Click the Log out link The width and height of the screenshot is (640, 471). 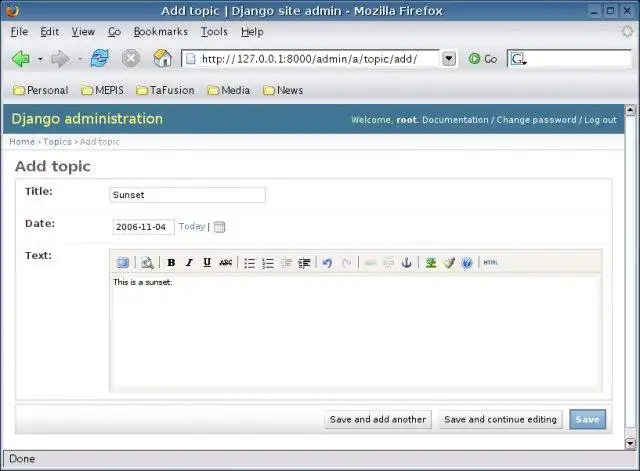coord(600,120)
